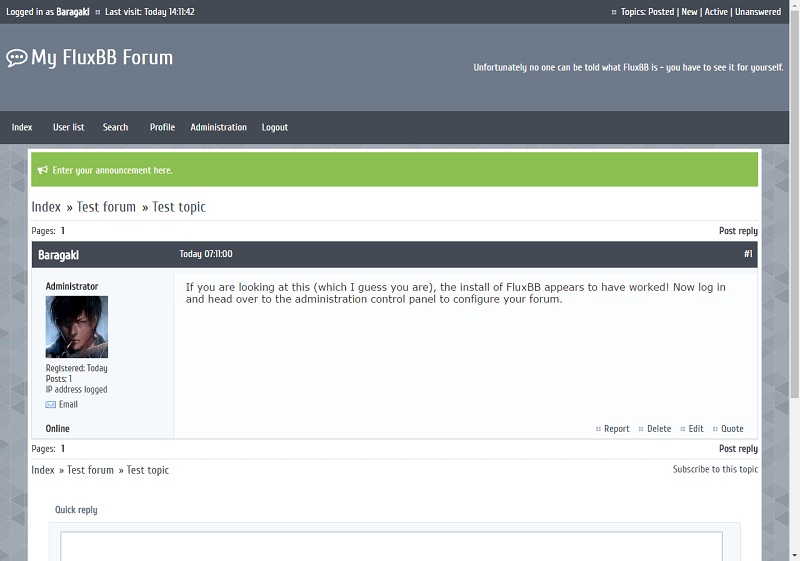Click the megaphone announcement icon
Screen dimensions: 800x561
click(x=43, y=170)
